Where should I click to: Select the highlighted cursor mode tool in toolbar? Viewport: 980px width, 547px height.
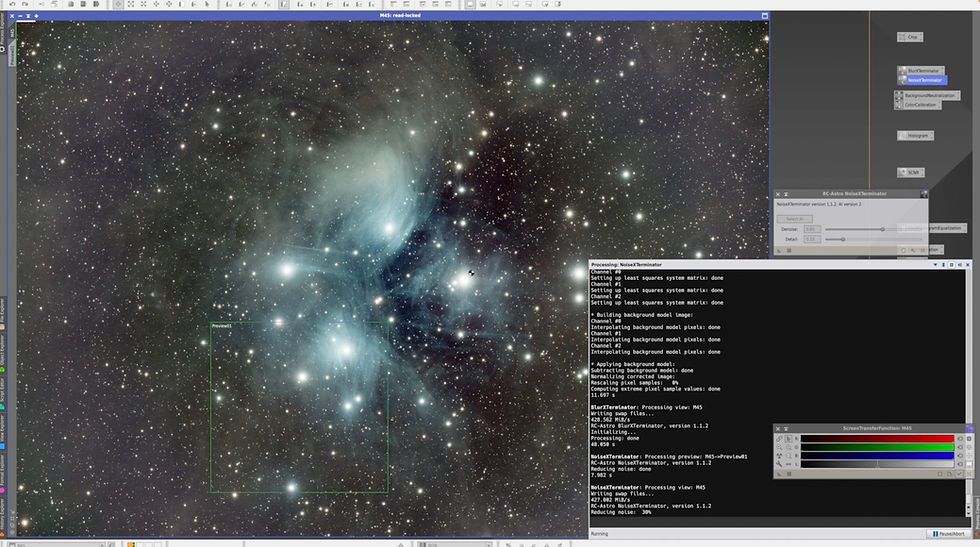(x=118, y=4)
